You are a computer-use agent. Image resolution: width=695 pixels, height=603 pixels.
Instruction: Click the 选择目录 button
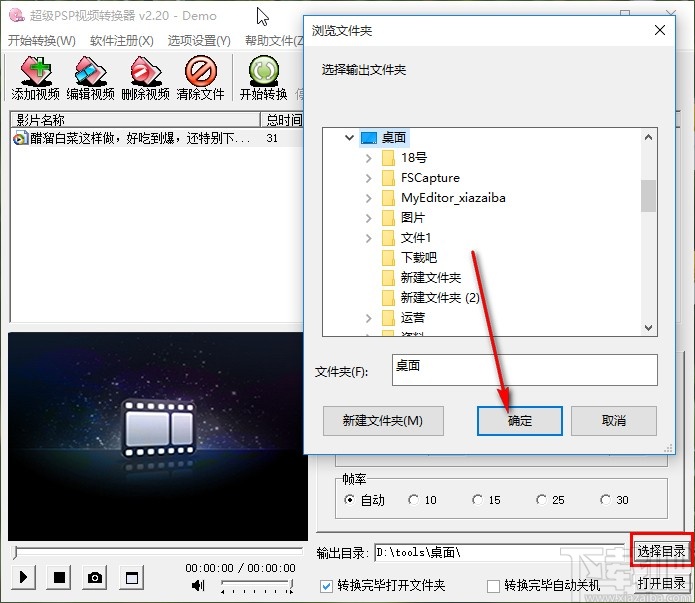pyautogui.click(x=661, y=551)
